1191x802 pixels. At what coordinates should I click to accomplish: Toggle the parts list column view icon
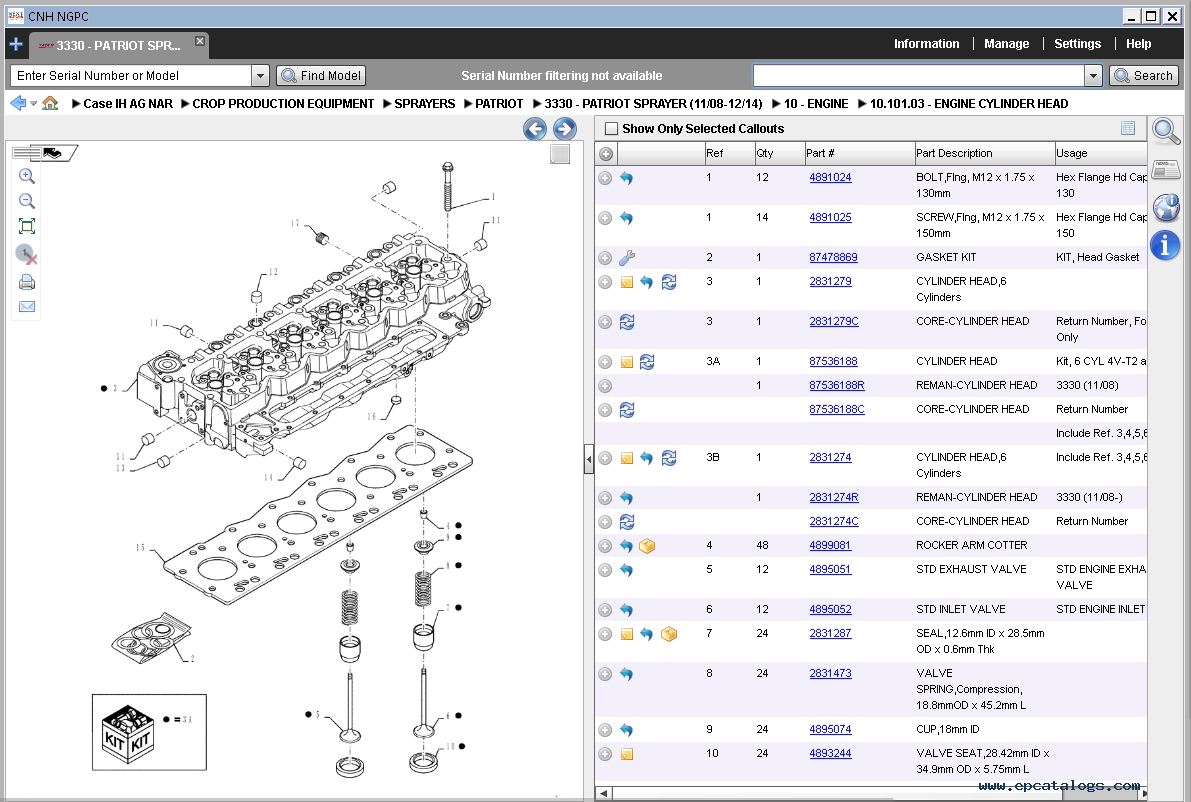[1128, 128]
